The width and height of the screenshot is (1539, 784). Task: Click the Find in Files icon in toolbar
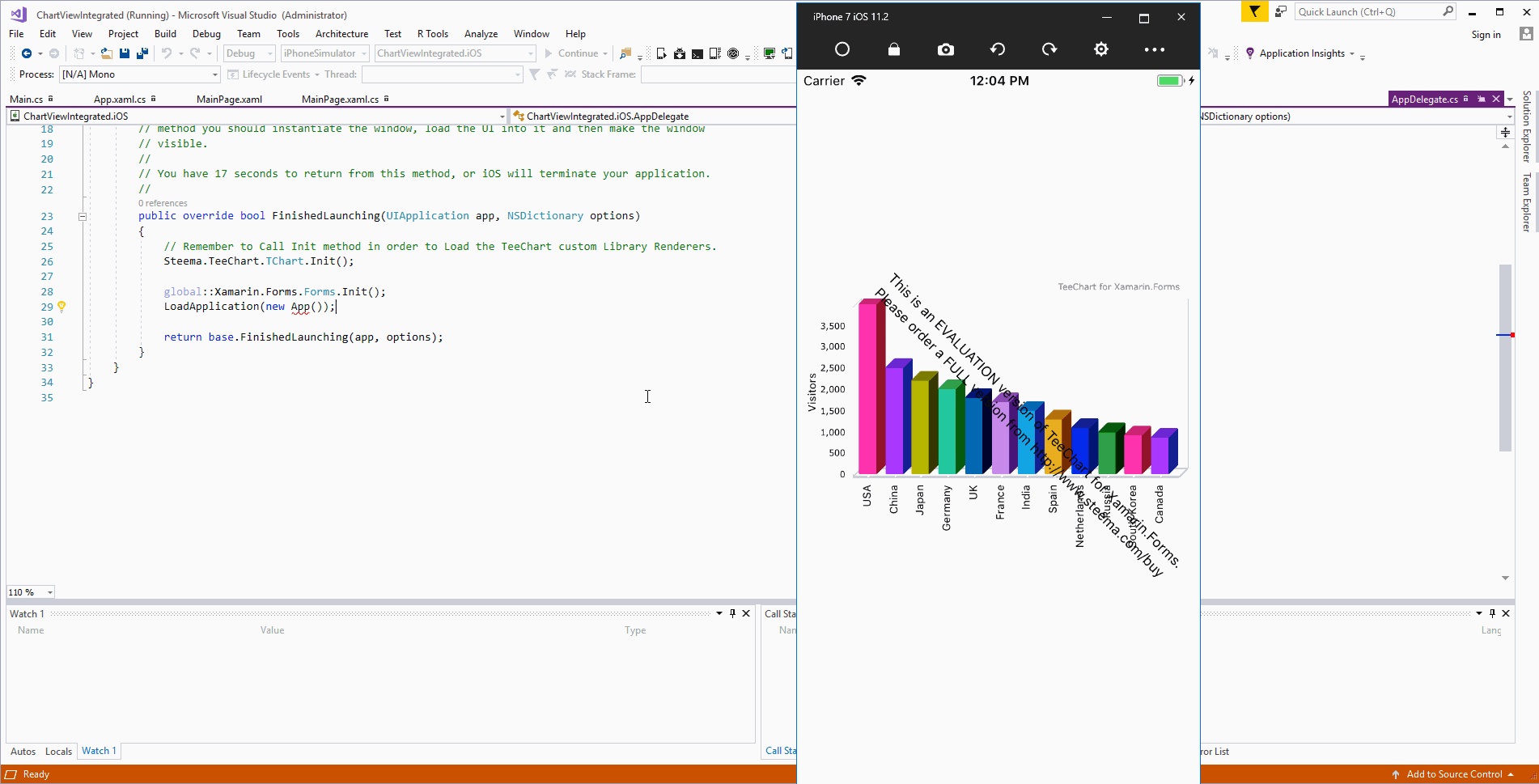click(x=625, y=53)
